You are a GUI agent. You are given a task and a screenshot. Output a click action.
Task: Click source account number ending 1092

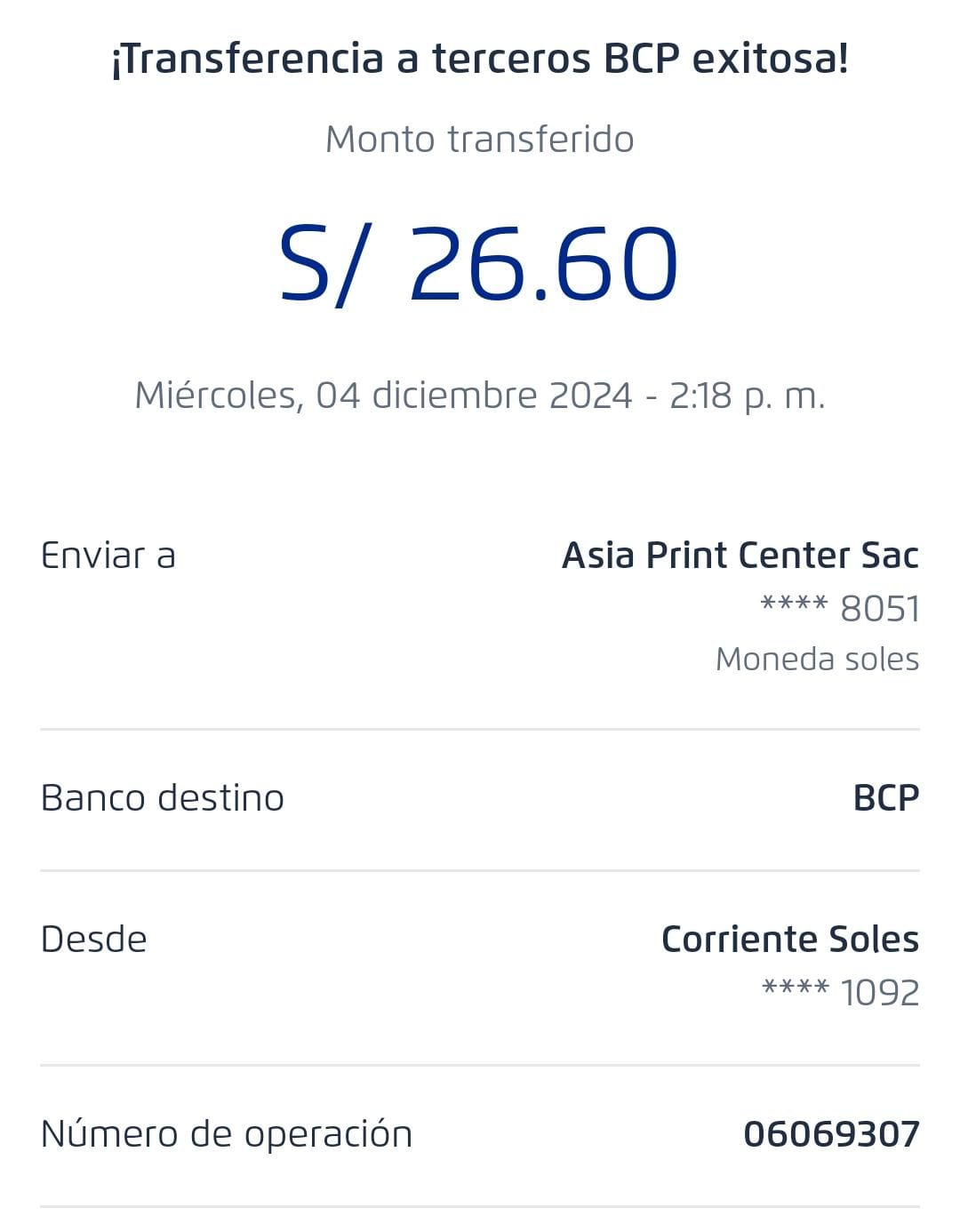click(841, 993)
